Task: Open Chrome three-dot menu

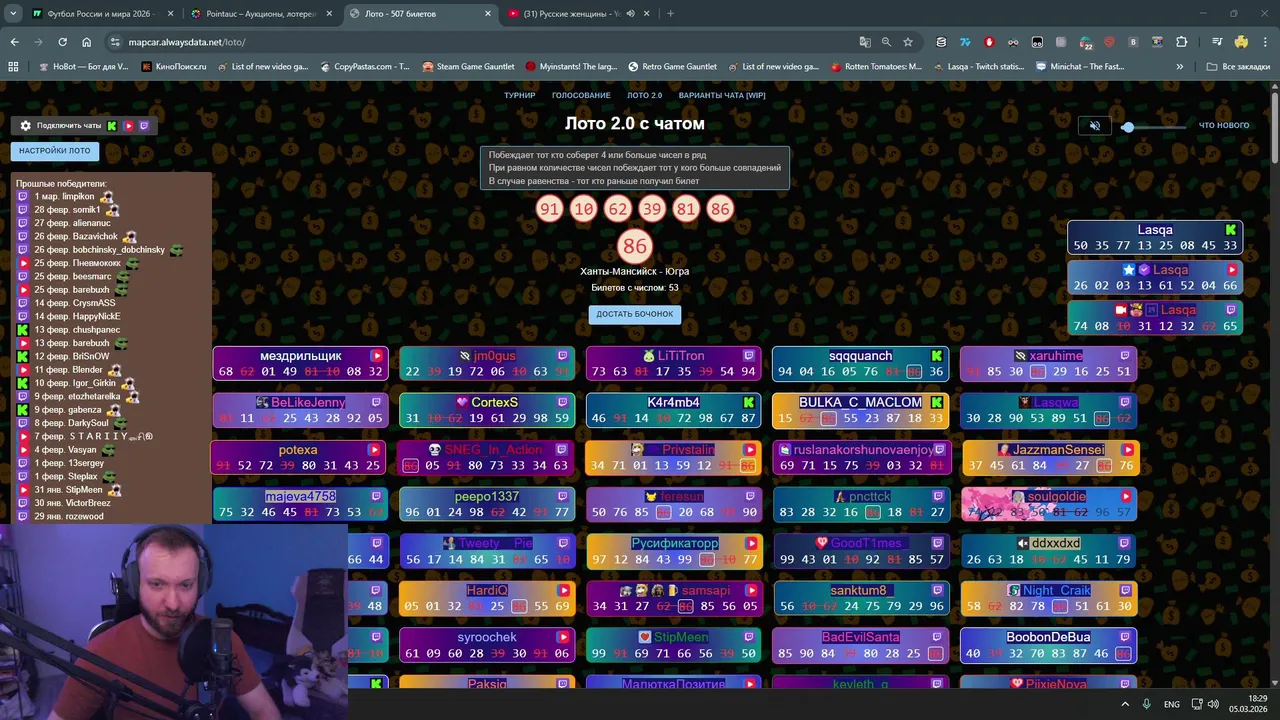Action: pos(1266,42)
